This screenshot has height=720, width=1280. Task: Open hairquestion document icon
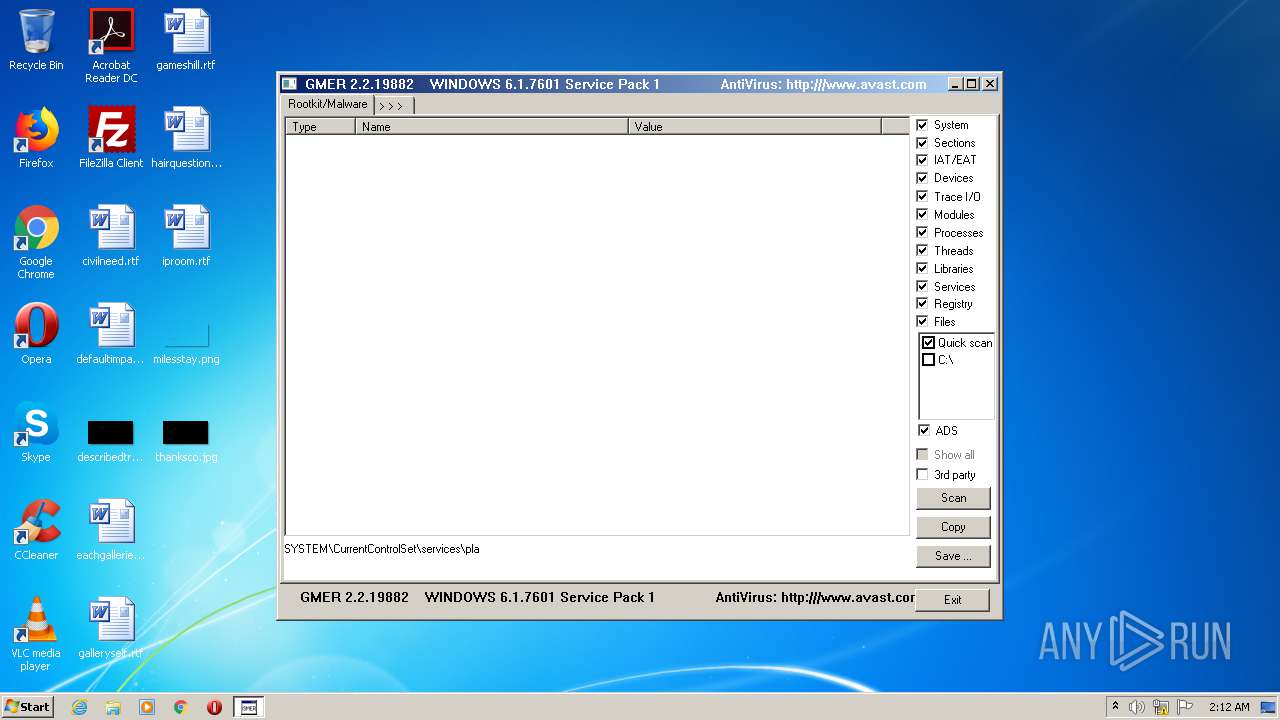point(186,138)
